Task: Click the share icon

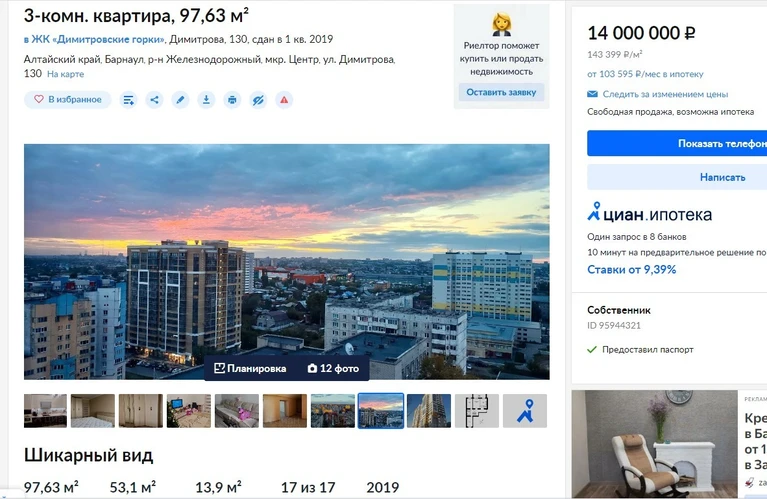Action: 154,100
